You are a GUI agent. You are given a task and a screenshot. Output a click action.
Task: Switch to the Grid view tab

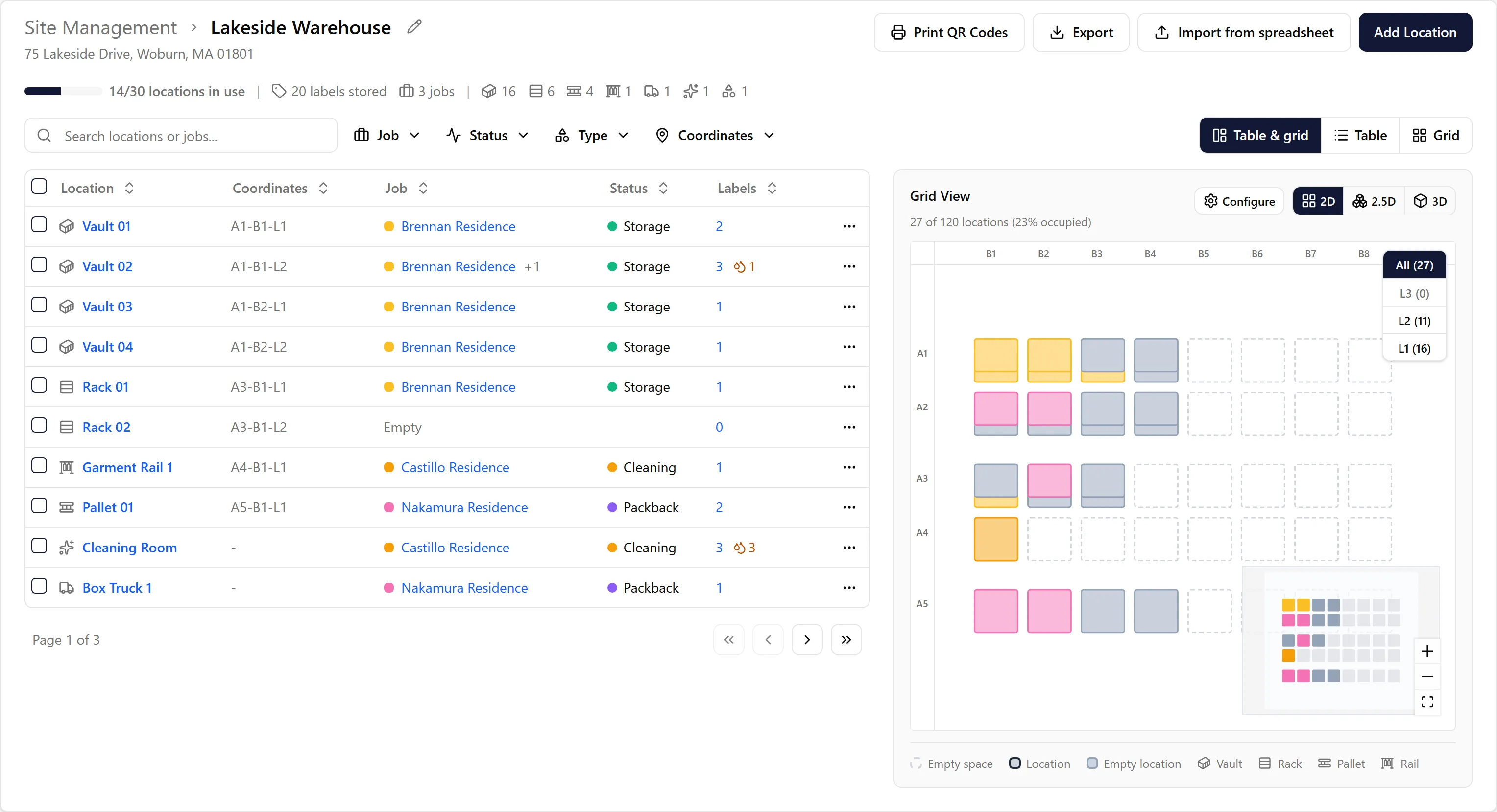1436,135
